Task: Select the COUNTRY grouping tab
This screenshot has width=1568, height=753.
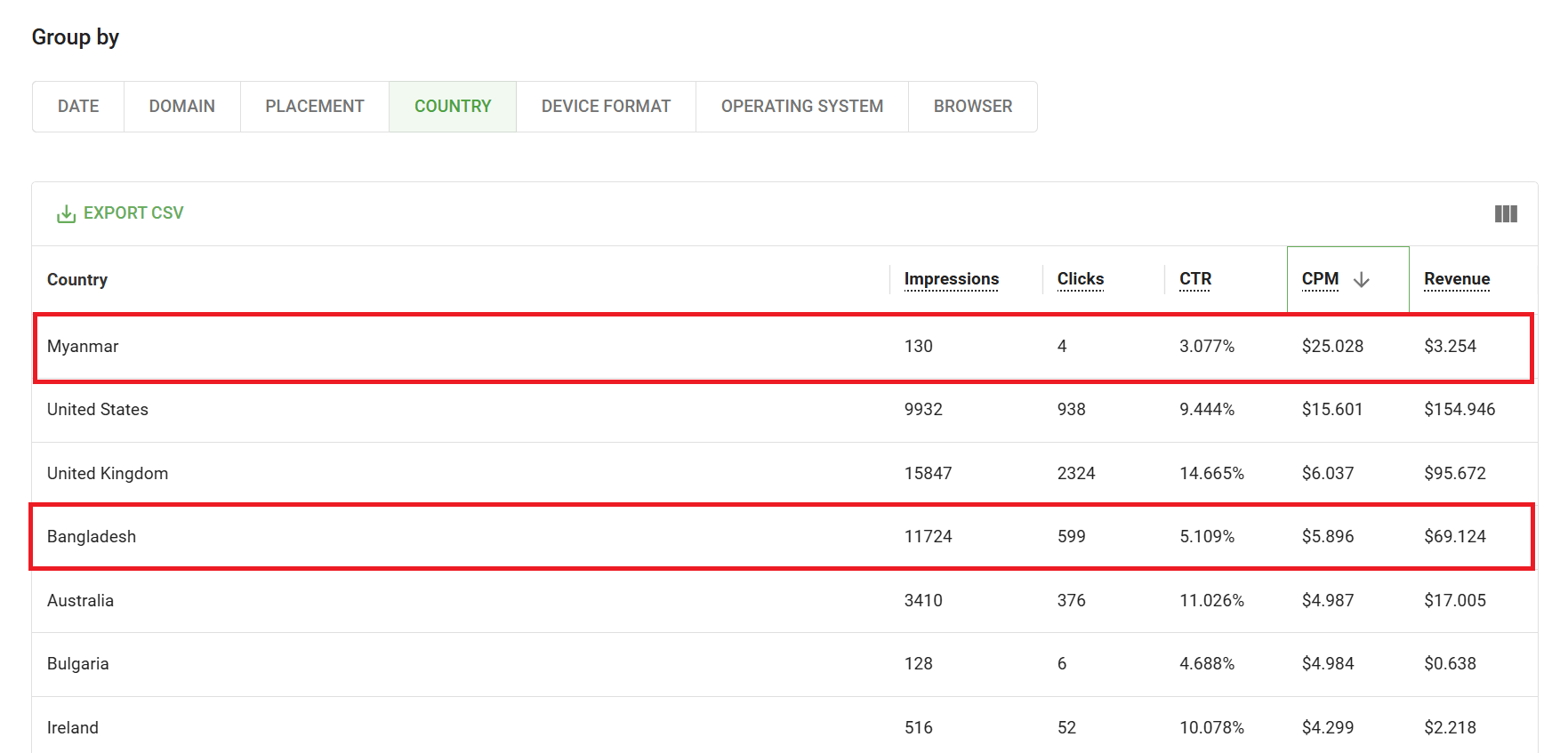Action: 452,107
